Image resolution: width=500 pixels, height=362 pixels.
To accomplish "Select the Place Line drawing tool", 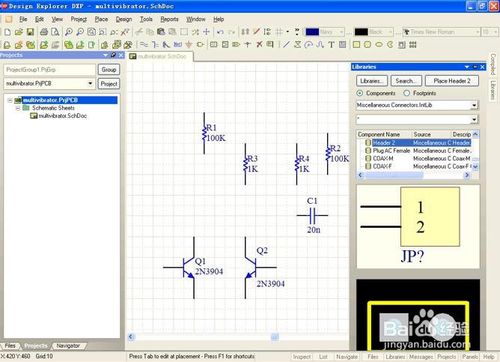I will pos(286,45).
